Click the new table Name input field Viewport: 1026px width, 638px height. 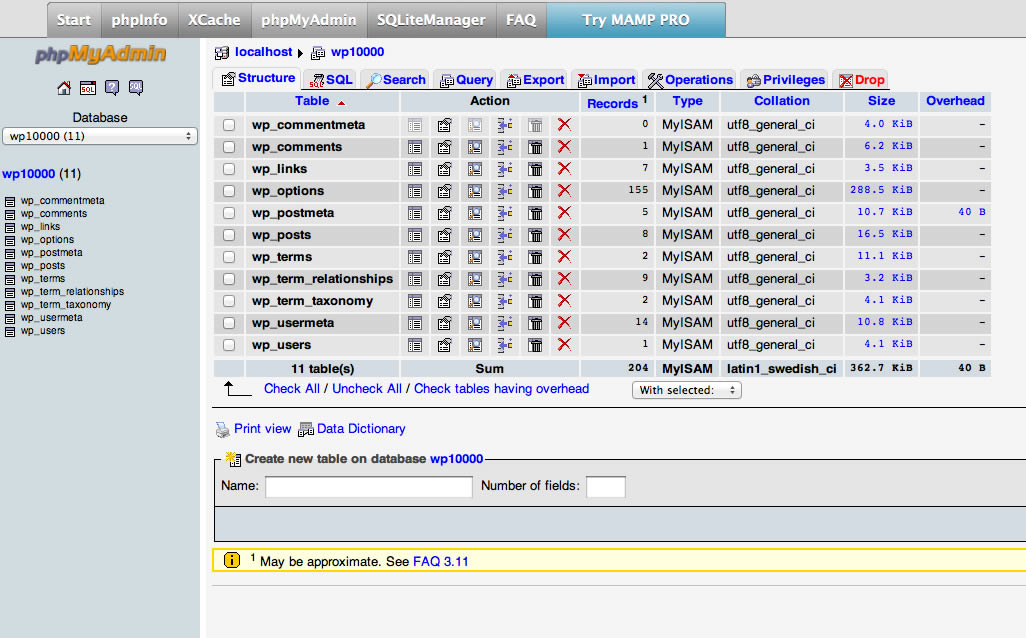pos(368,487)
